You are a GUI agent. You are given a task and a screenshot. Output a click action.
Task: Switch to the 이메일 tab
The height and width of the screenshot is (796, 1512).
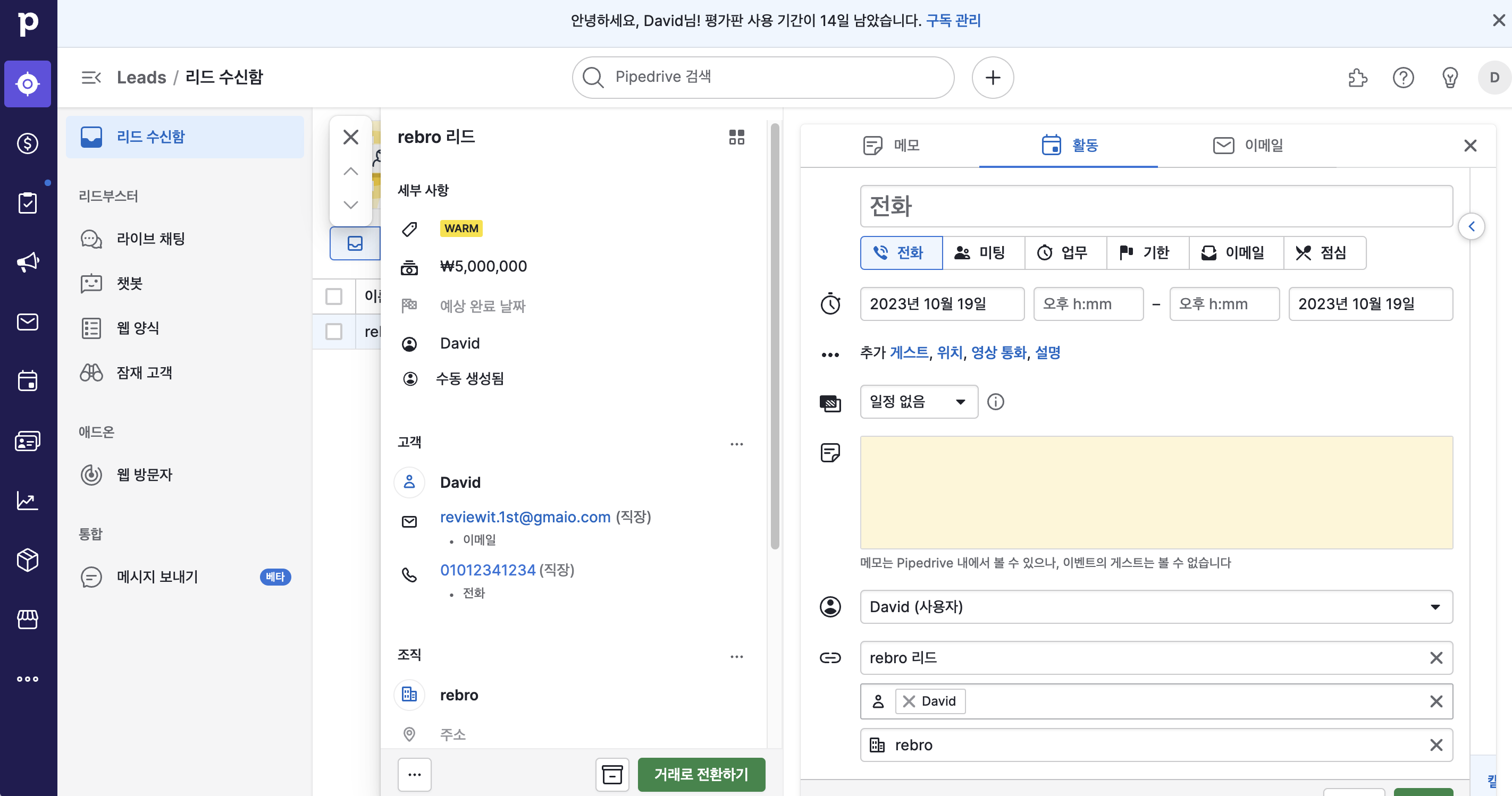(x=1247, y=146)
